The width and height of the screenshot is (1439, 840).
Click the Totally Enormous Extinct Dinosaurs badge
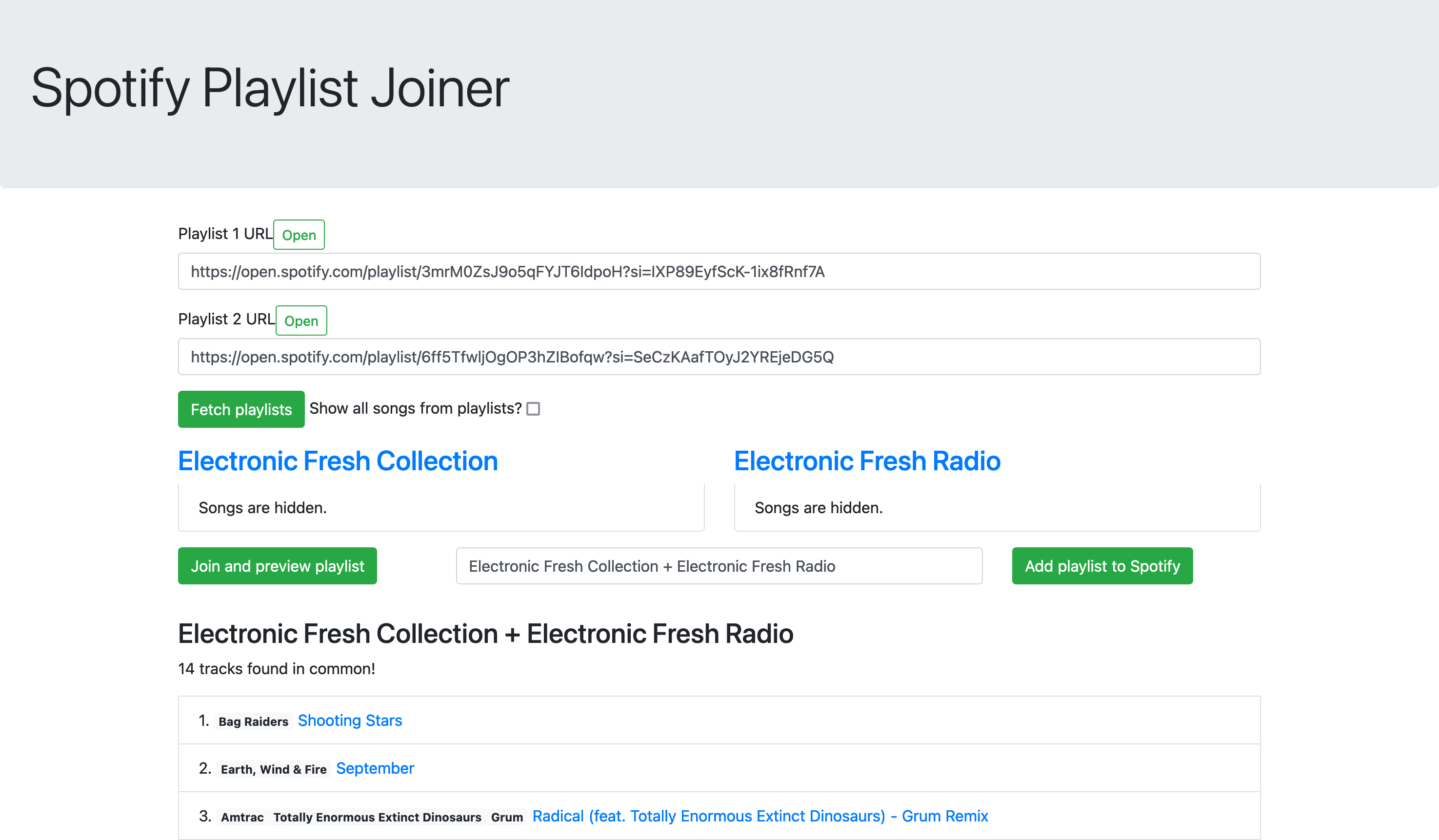click(x=377, y=818)
